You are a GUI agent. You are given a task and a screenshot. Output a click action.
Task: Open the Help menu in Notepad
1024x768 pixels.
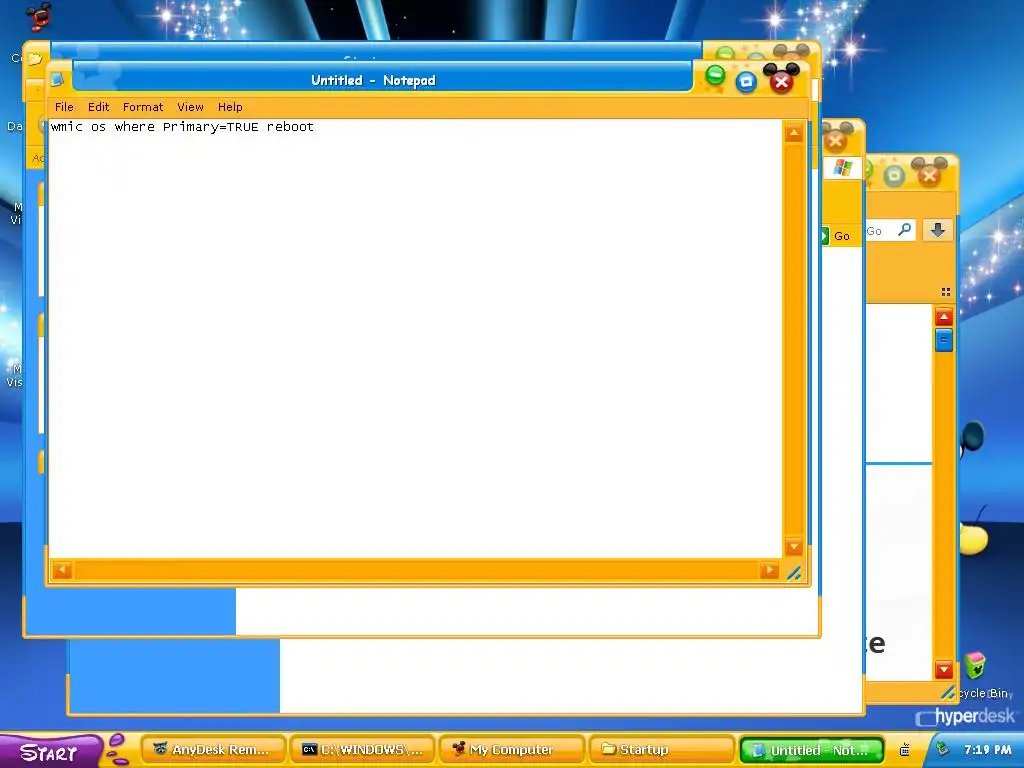tap(230, 107)
